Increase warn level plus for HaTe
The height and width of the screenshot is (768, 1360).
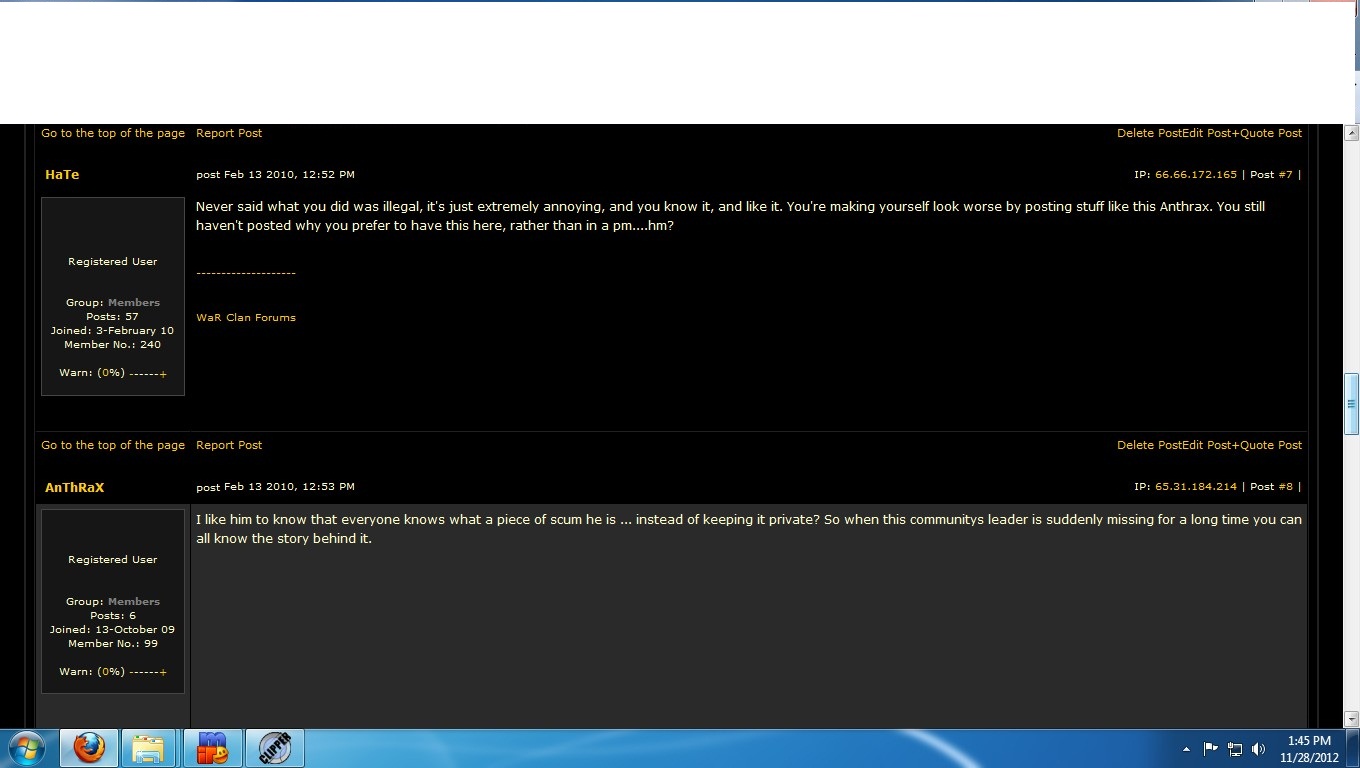tap(163, 374)
